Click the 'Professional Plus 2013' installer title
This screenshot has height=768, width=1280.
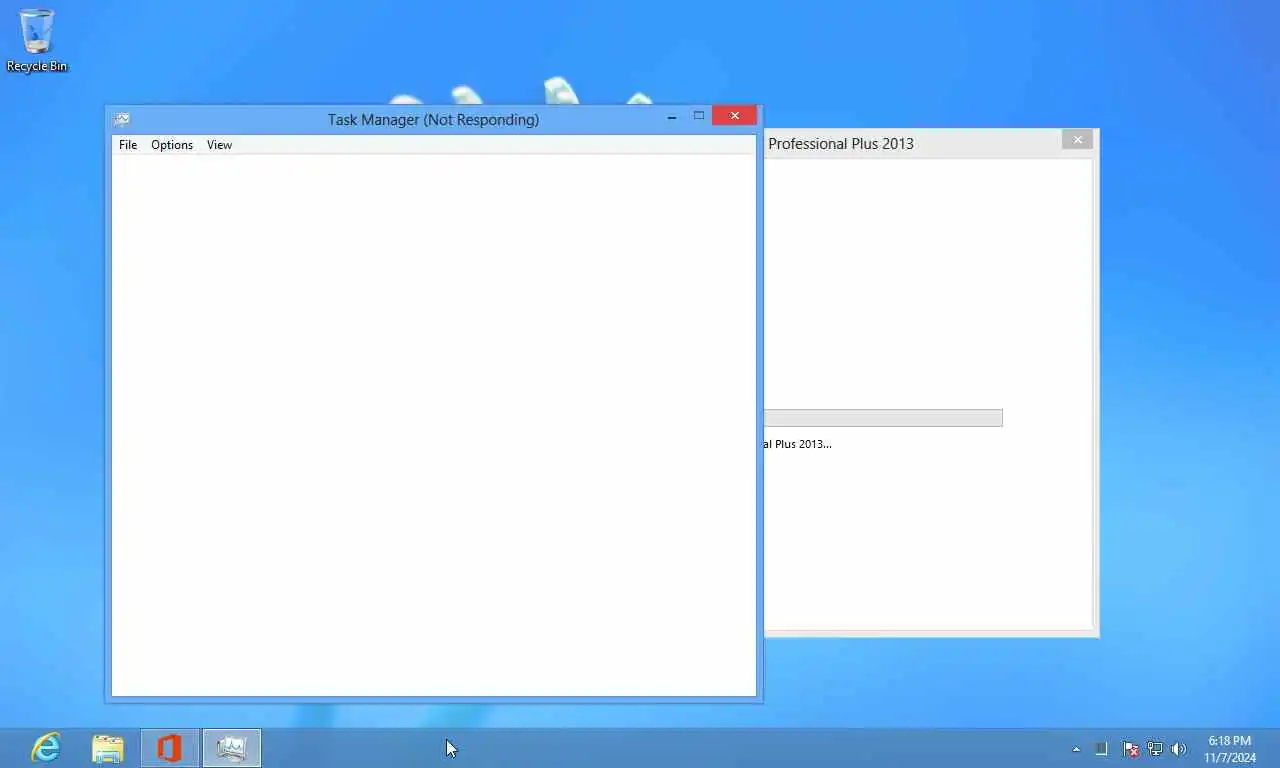point(841,144)
